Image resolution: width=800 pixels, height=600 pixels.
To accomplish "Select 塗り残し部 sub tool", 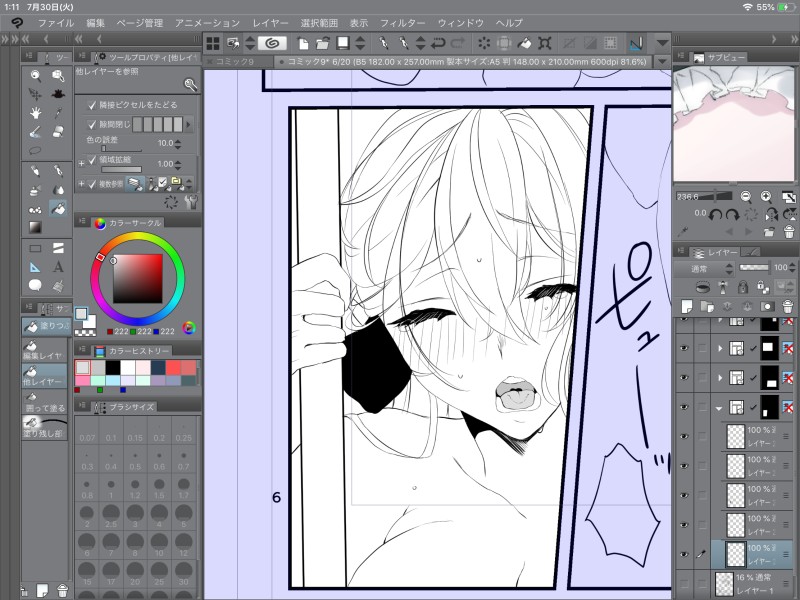I will [x=44, y=428].
